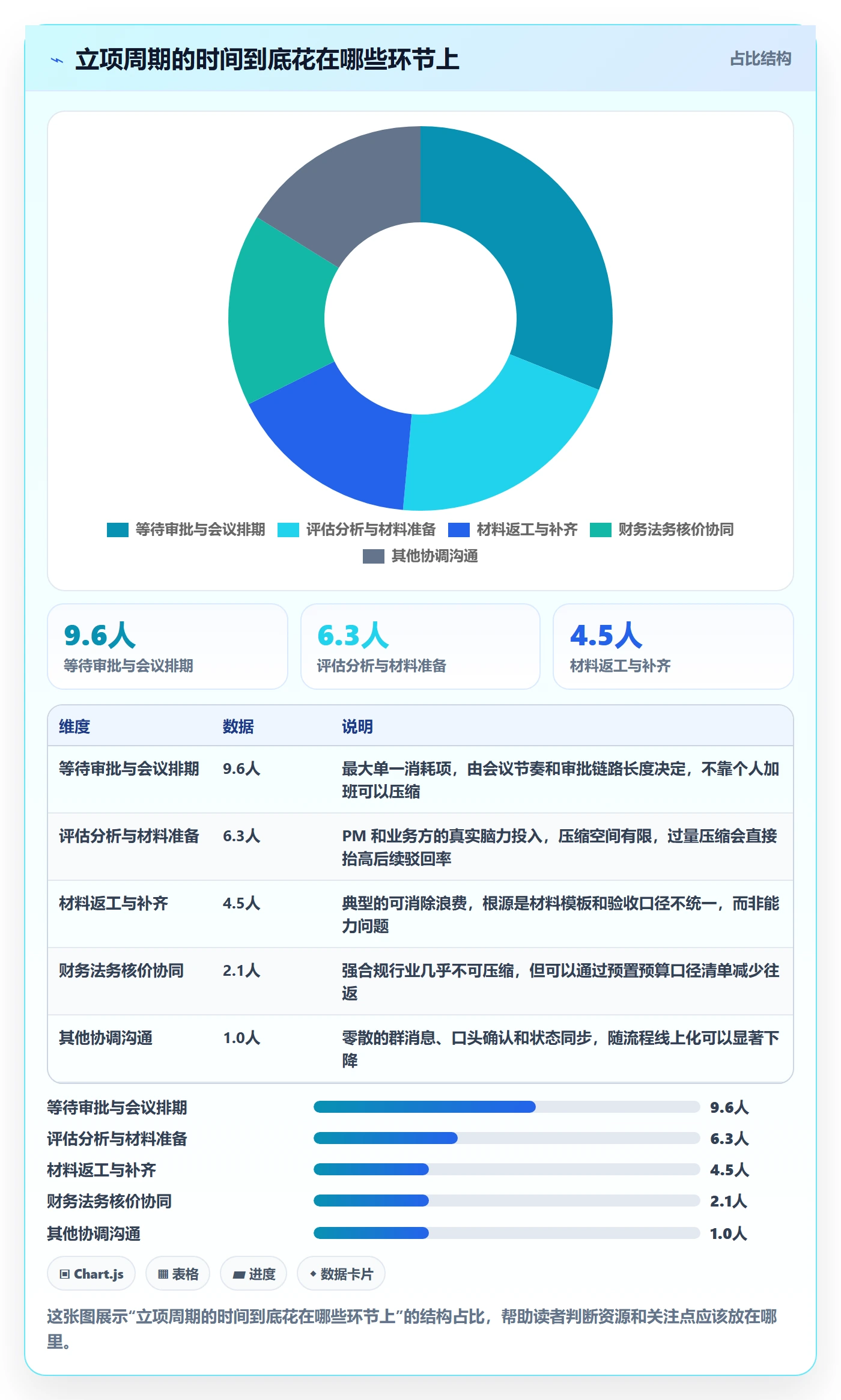841x1400 pixels.
Task: Click the footer caption text 这张图展示
Action: click(x=412, y=1328)
